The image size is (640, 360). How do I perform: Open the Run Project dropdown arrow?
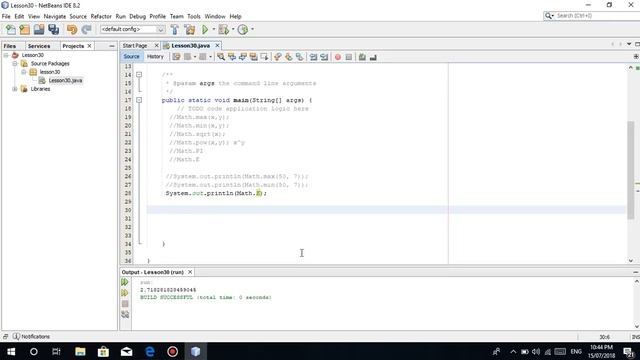(x=213, y=29)
